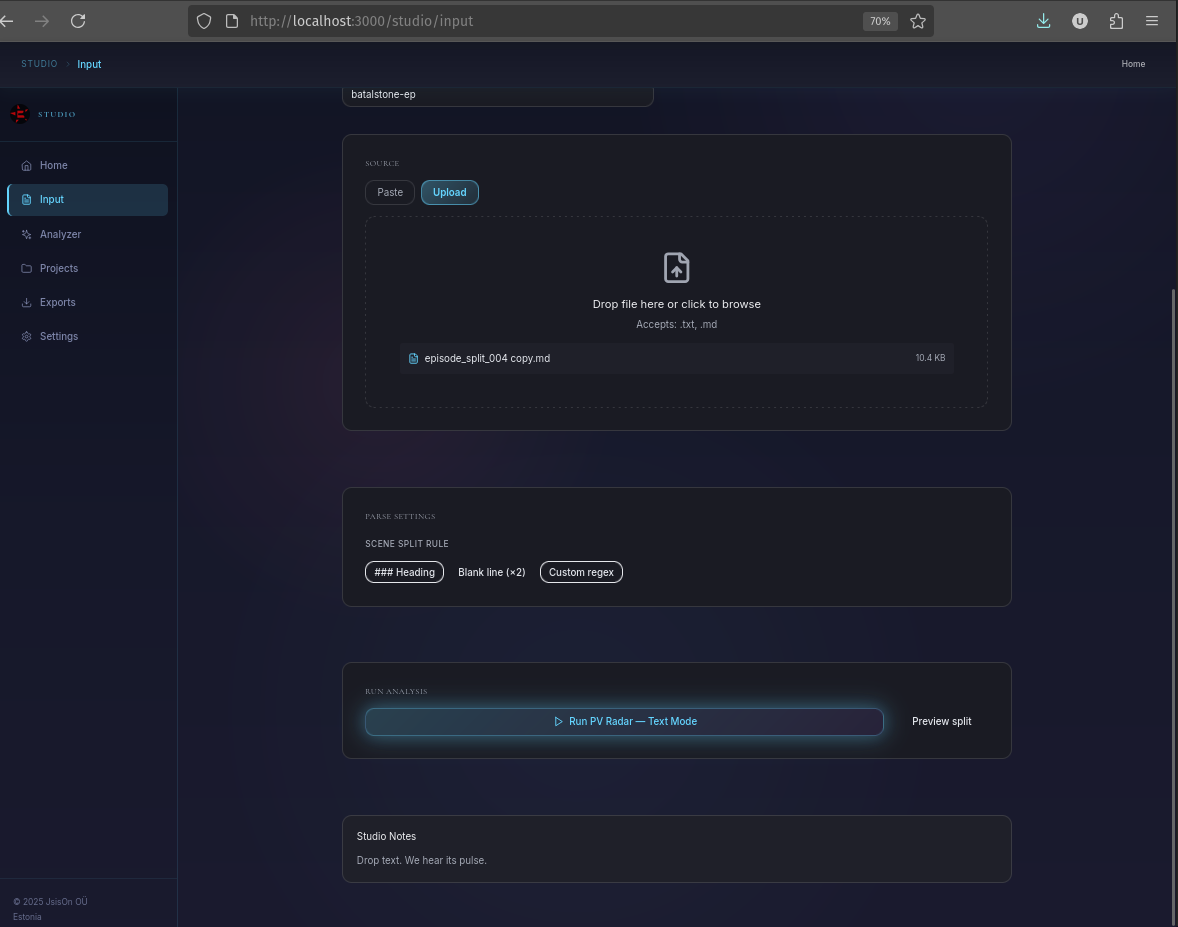Enable the Blank line (×2) split rule
The width and height of the screenshot is (1178, 927).
pyautogui.click(x=491, y=571)
